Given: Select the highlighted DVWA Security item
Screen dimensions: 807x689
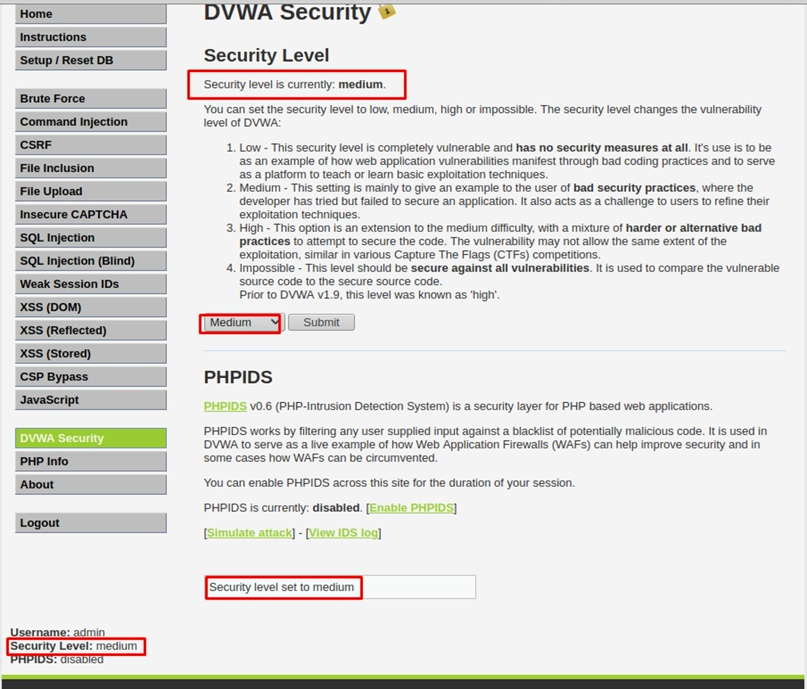Looking at the screenshot, I should coord(91,438).
